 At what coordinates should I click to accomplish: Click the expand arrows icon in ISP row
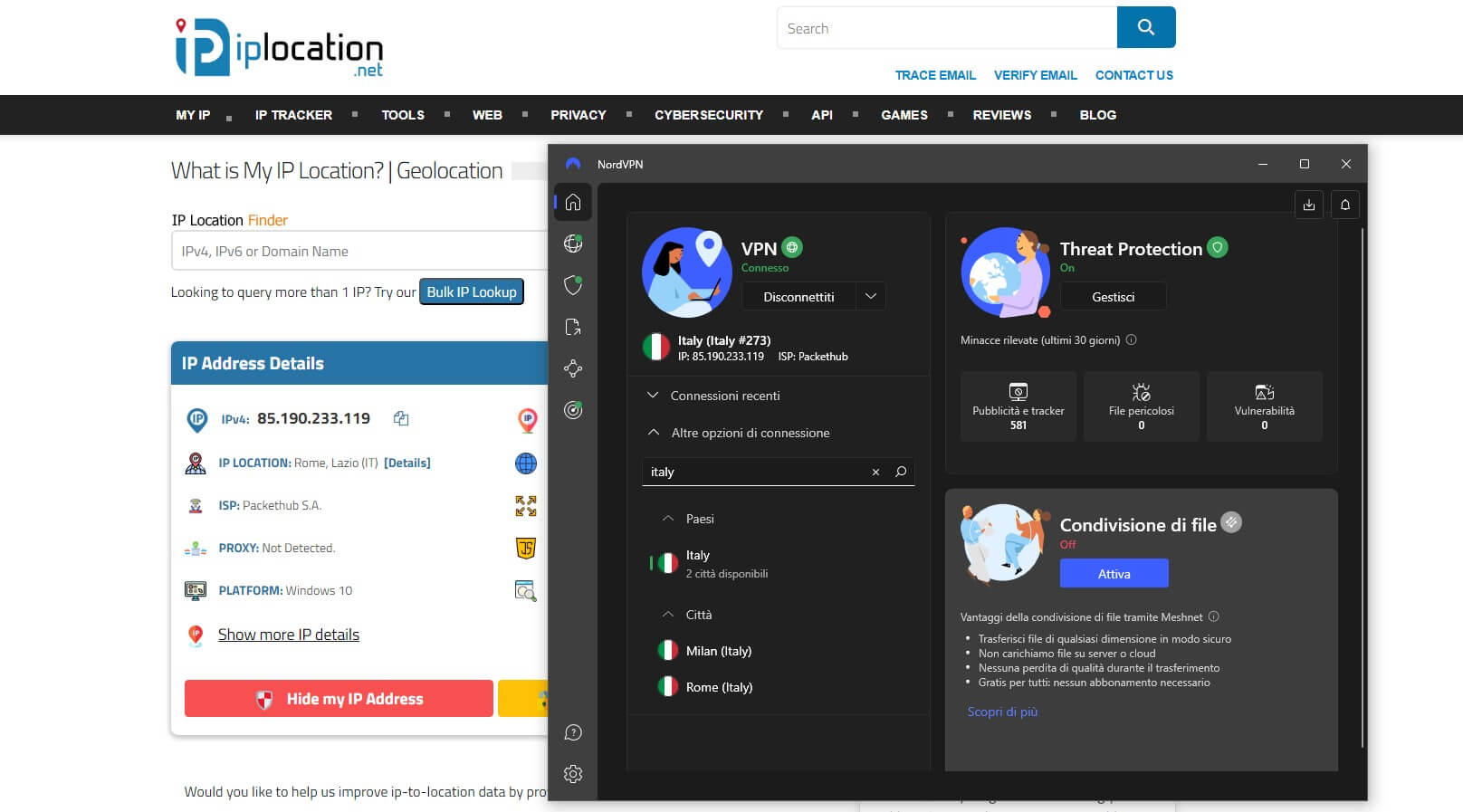click(526, 505)
